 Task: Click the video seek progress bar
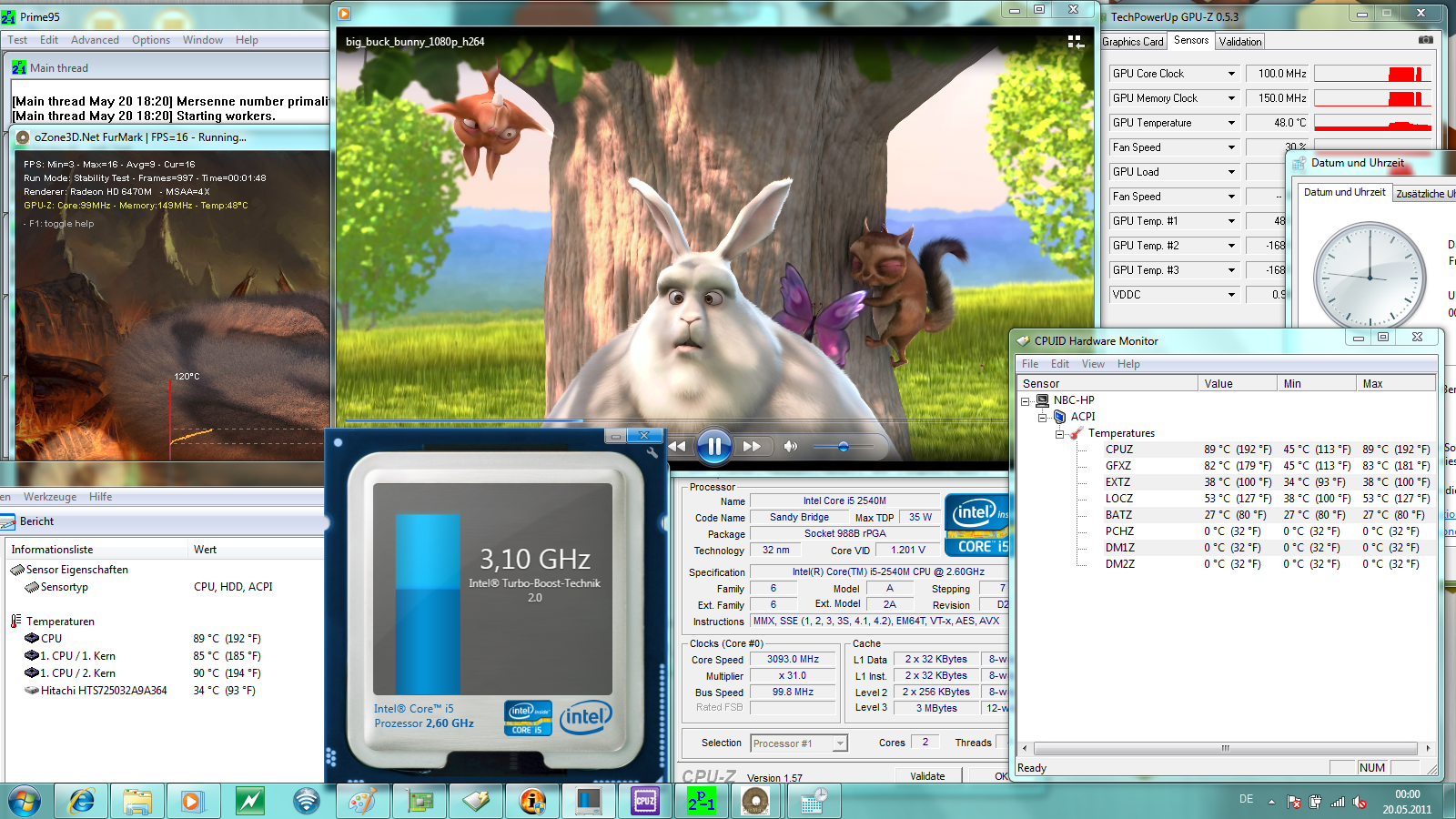tap(714, 421)
